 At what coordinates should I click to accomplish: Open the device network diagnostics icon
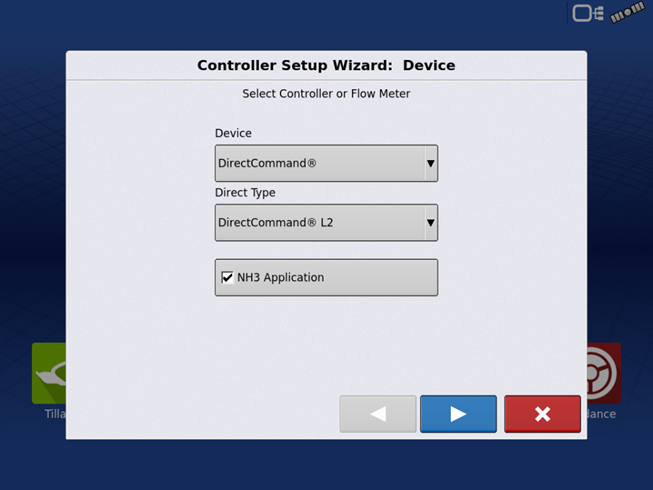coord(588,13)
